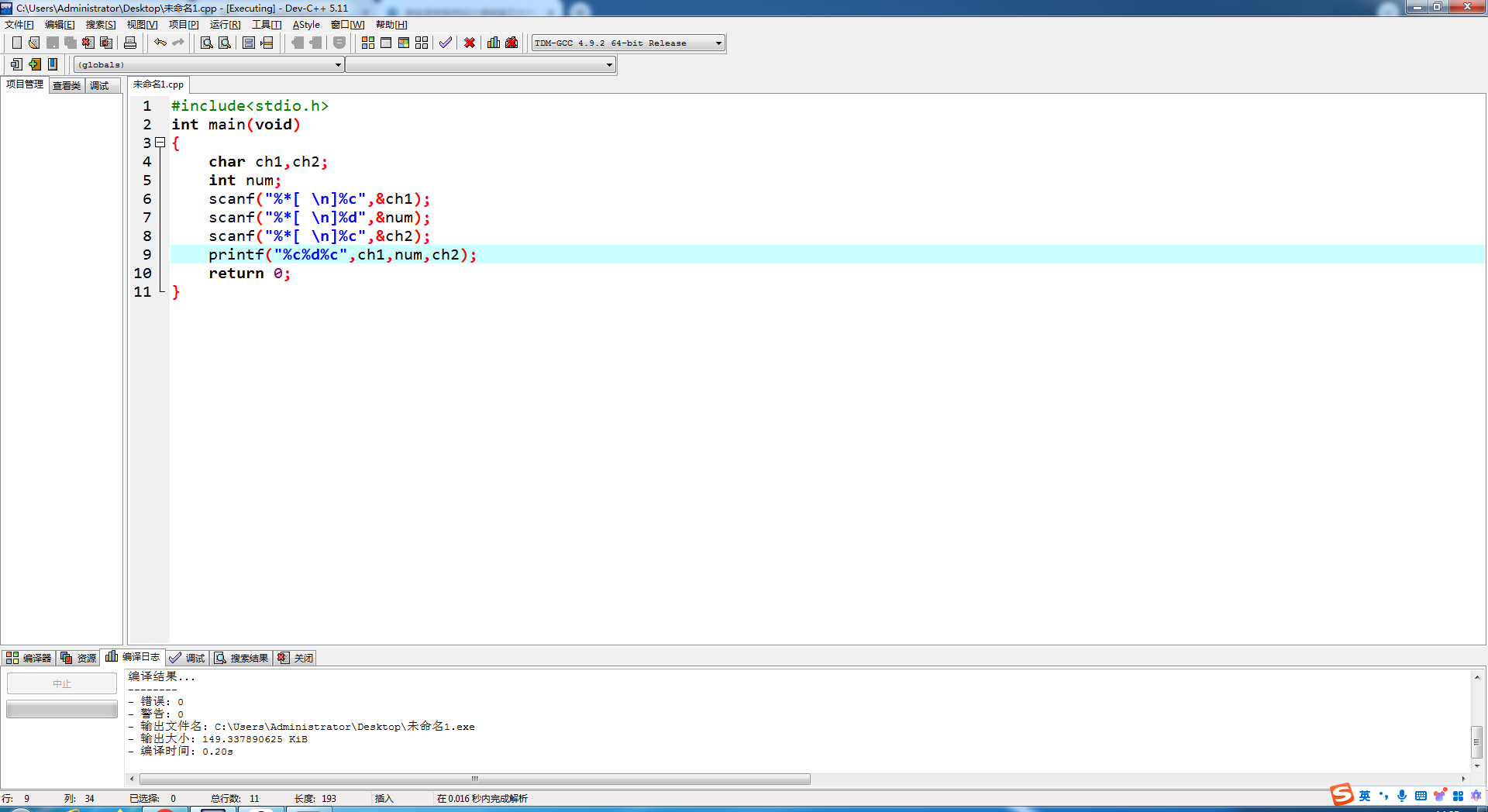The height and width of the screenshot is (812, 1488).
Task: Click the Sogou input method logo
Action: [1342, 795]
